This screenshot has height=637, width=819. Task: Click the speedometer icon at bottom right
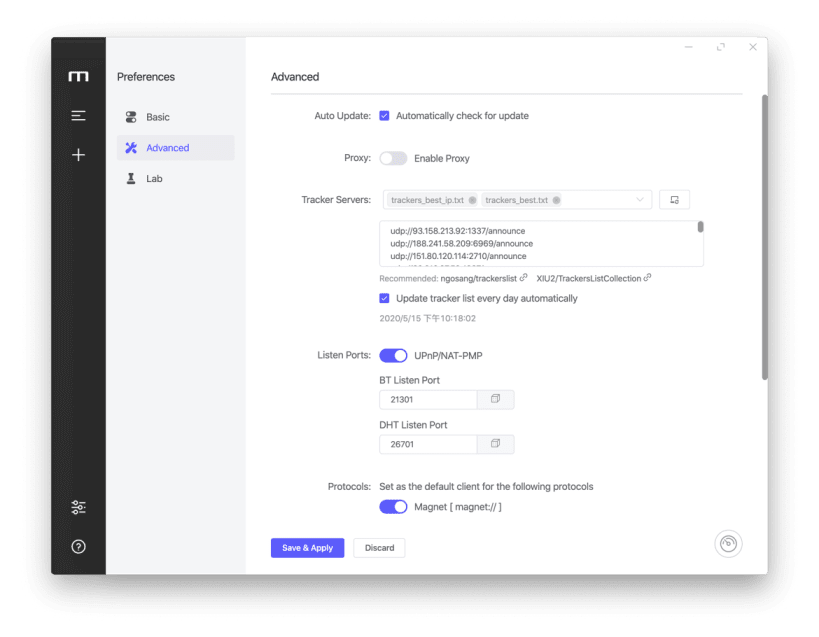coord(728,544)
